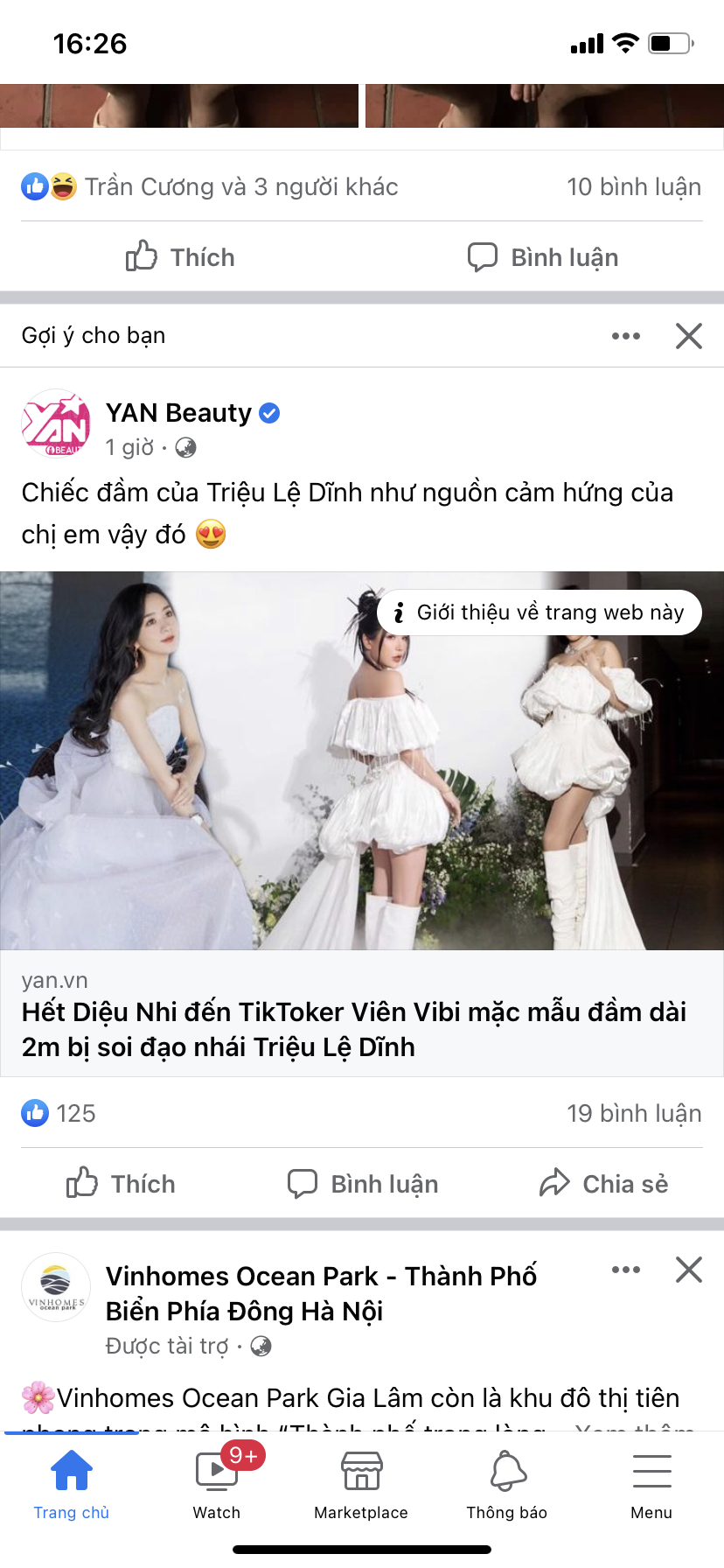Comment on the top post with Bình luận
The width and height of the screenshot is (724, 1568).
tap(543, 257)
